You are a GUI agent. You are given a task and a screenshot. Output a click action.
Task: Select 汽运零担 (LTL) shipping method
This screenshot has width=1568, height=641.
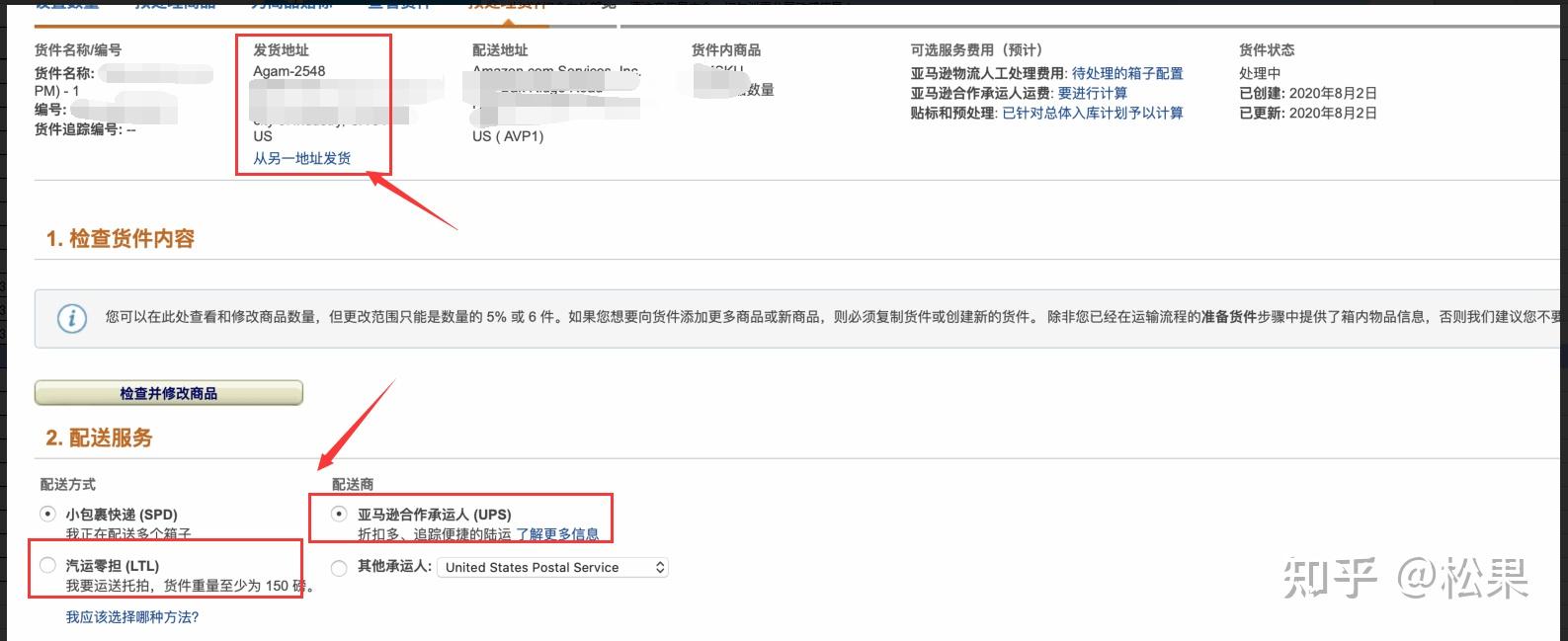coord(47,565)
